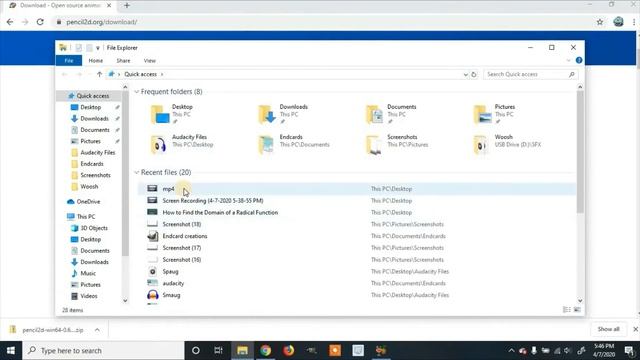Select Audacity Files in navigation pane
640x360 pixels.
[x=98, y=153]
